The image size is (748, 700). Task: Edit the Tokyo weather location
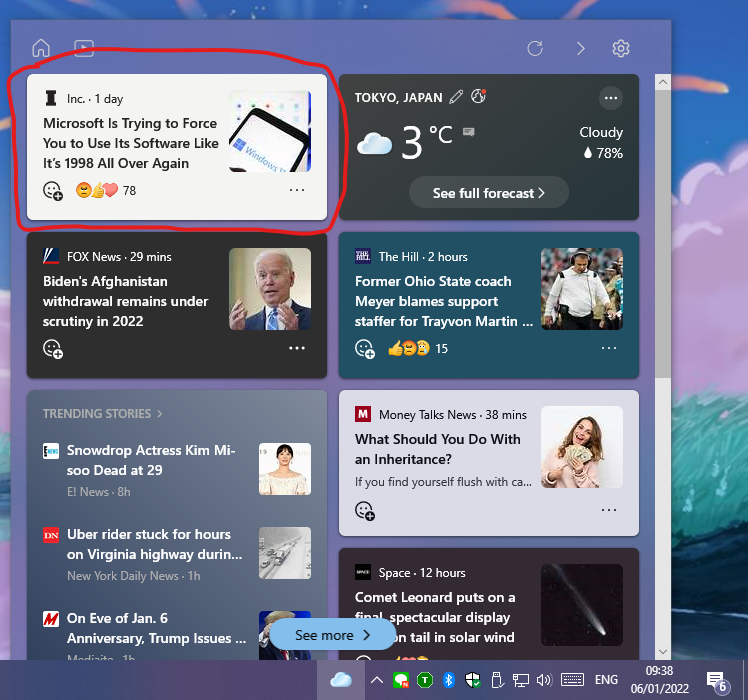(457, 97)
